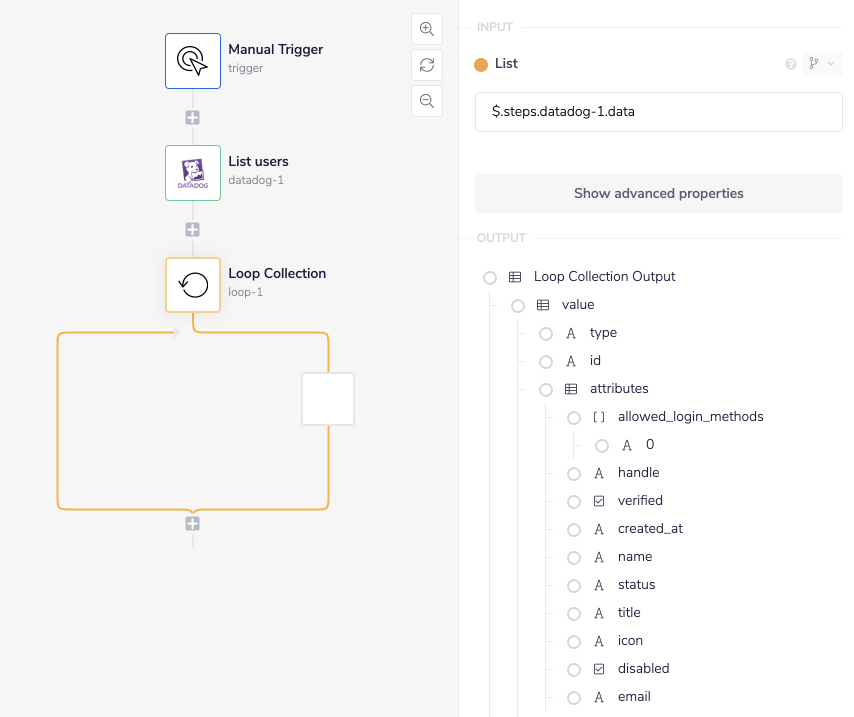Image resolution: width=854 pixels, height=717 pixels.
Task: Select the canvas zoom out icon
Action: 427,101
